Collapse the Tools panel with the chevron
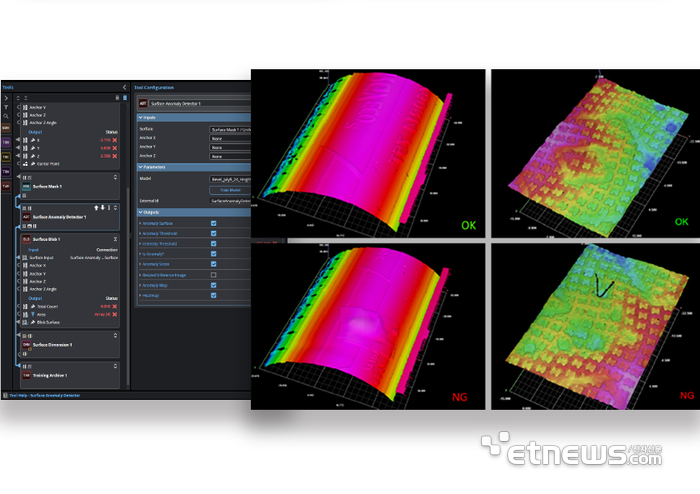The width and height of the screenshot is (700, 494). (x=123, y=87)
